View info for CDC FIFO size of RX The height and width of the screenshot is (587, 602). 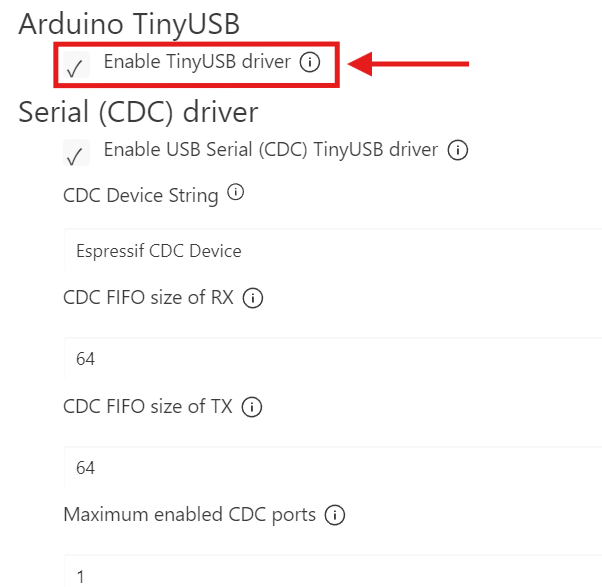(x=253, y=298)
